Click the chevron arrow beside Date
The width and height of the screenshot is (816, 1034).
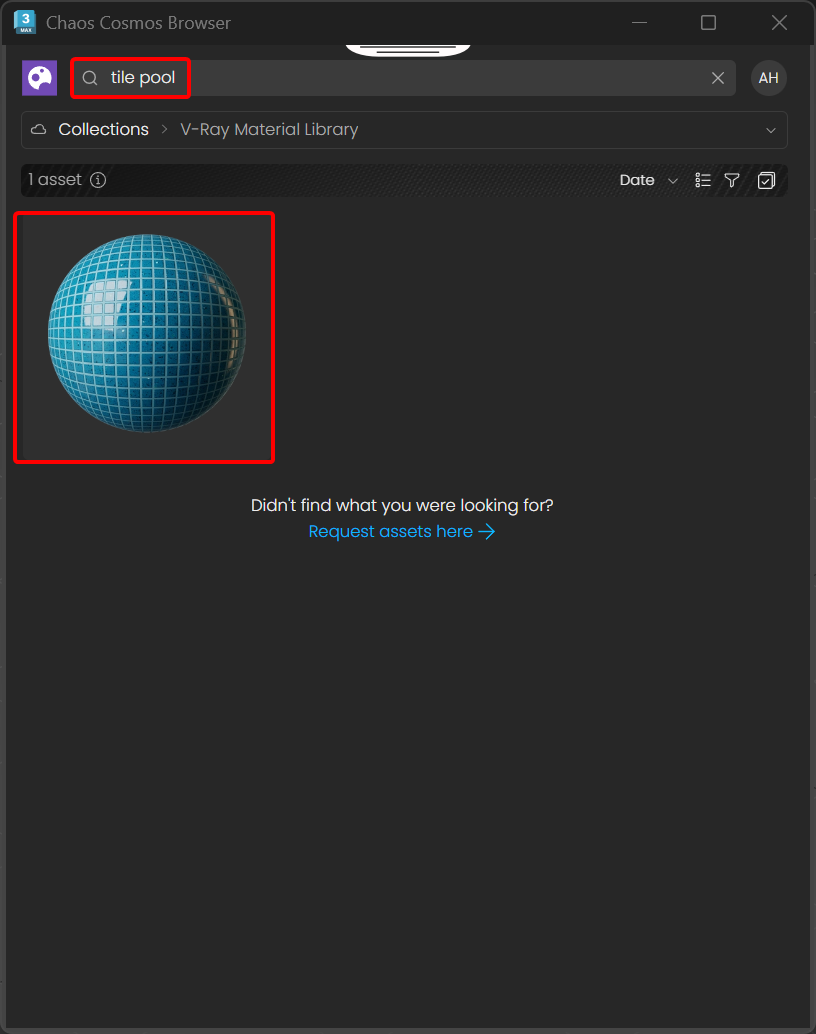click(672, 181)
